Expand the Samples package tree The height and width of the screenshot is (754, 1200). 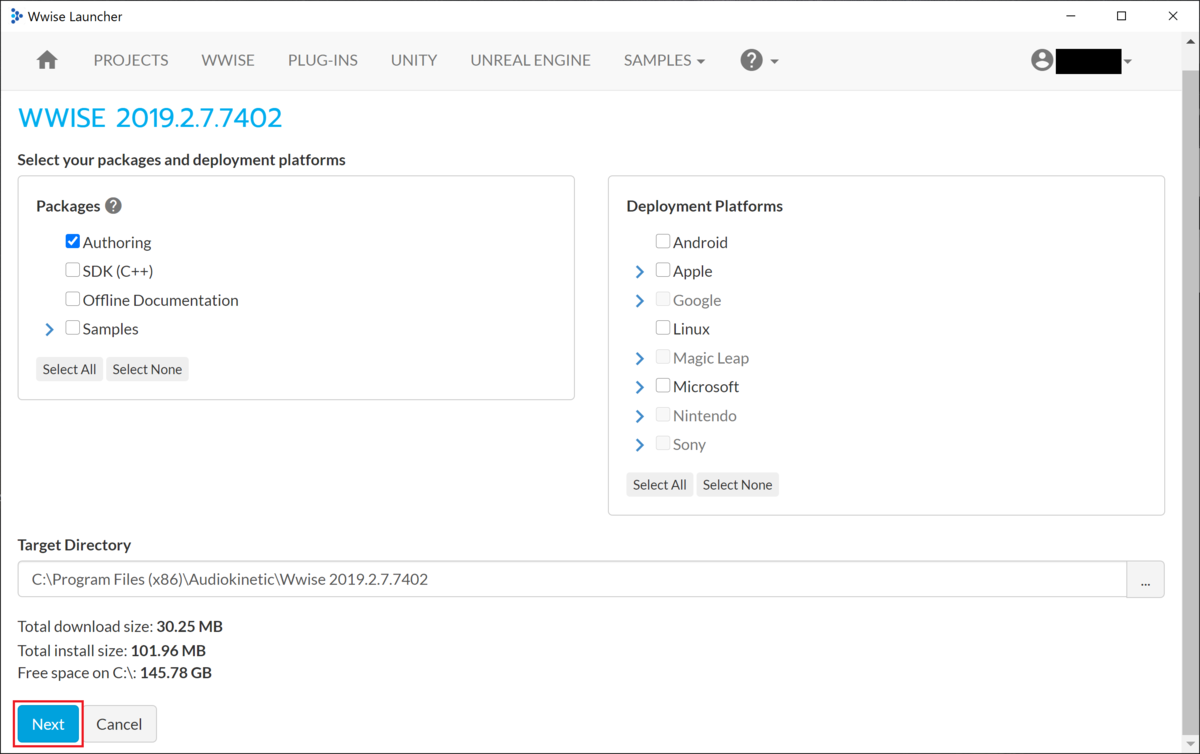49,329
